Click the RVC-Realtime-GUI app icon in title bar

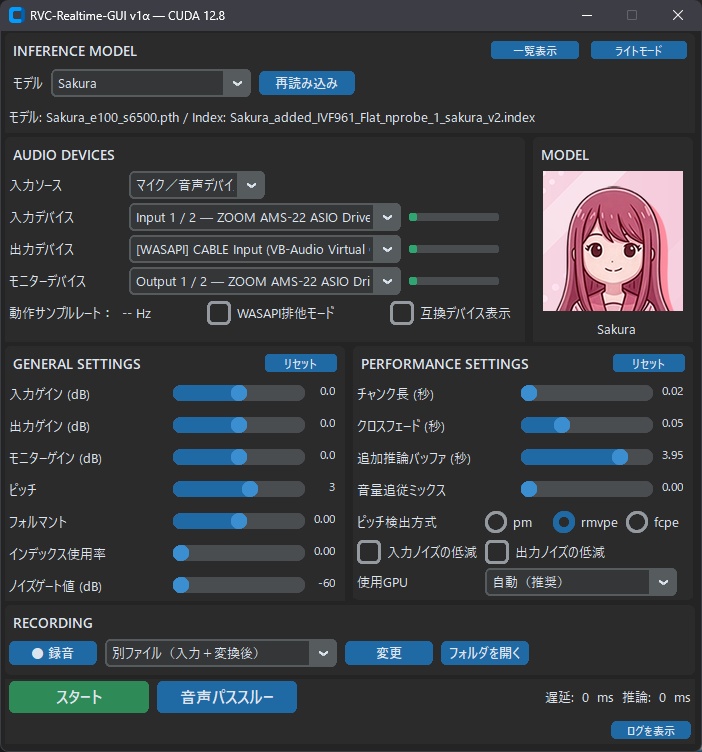[16, 15]
